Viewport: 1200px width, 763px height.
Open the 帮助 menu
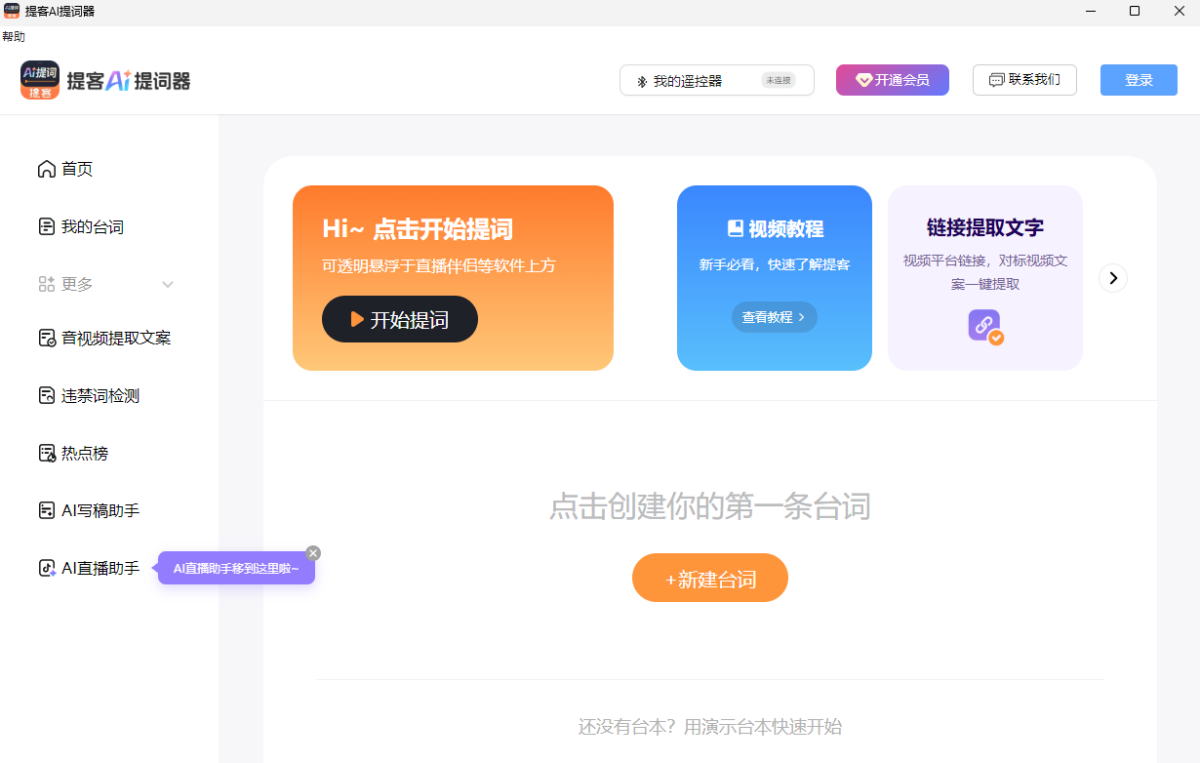click(x=13, y=36)
